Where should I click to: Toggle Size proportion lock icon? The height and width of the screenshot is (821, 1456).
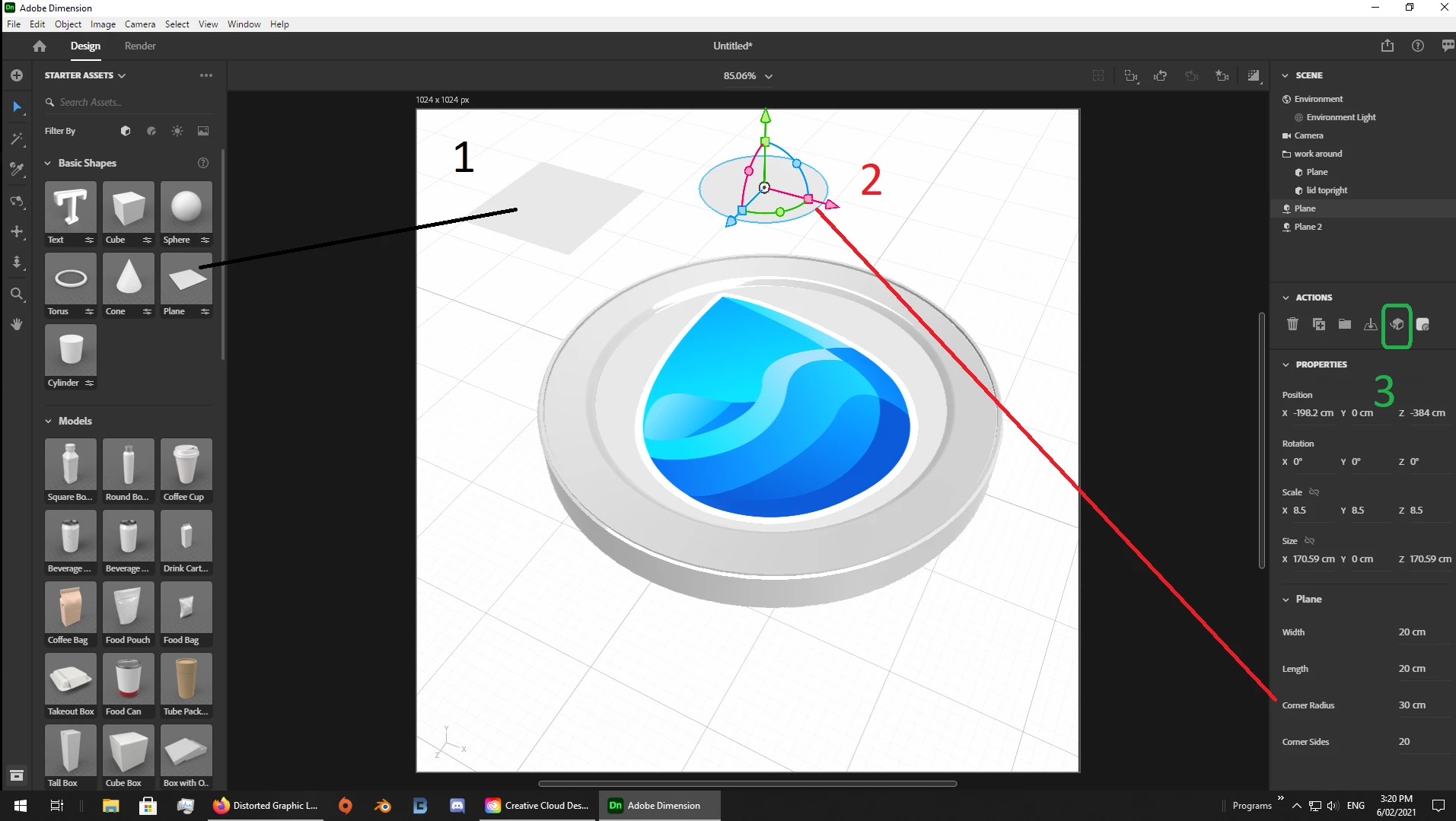[x=1309, y=541]
